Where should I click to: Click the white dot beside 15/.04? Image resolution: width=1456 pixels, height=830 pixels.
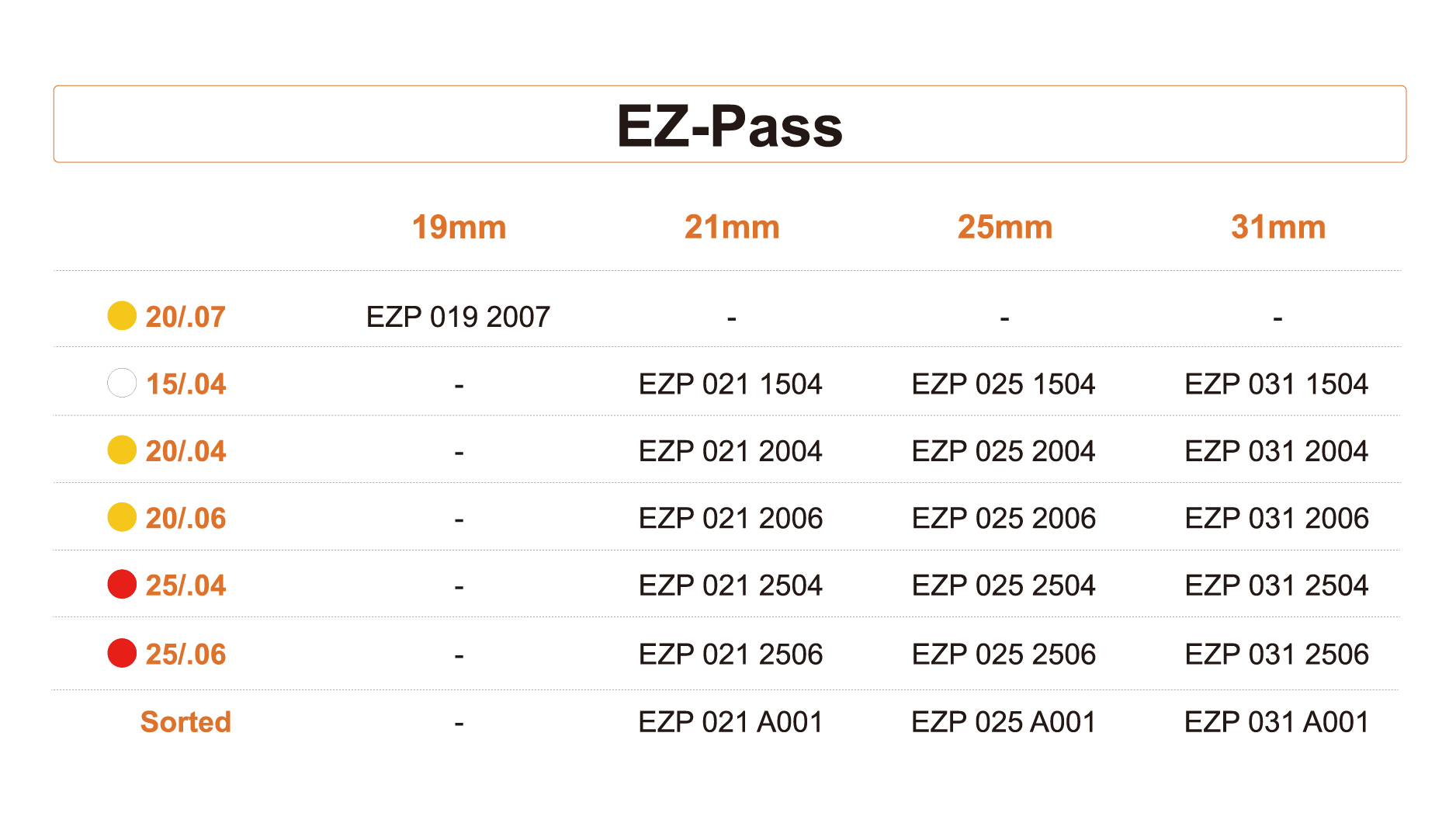coord(122,383)
